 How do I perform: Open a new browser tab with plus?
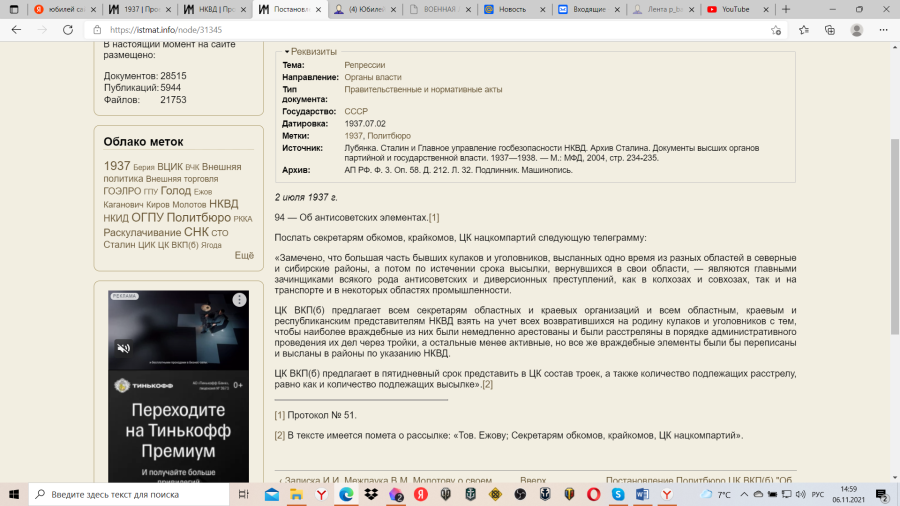pos(786,9)
